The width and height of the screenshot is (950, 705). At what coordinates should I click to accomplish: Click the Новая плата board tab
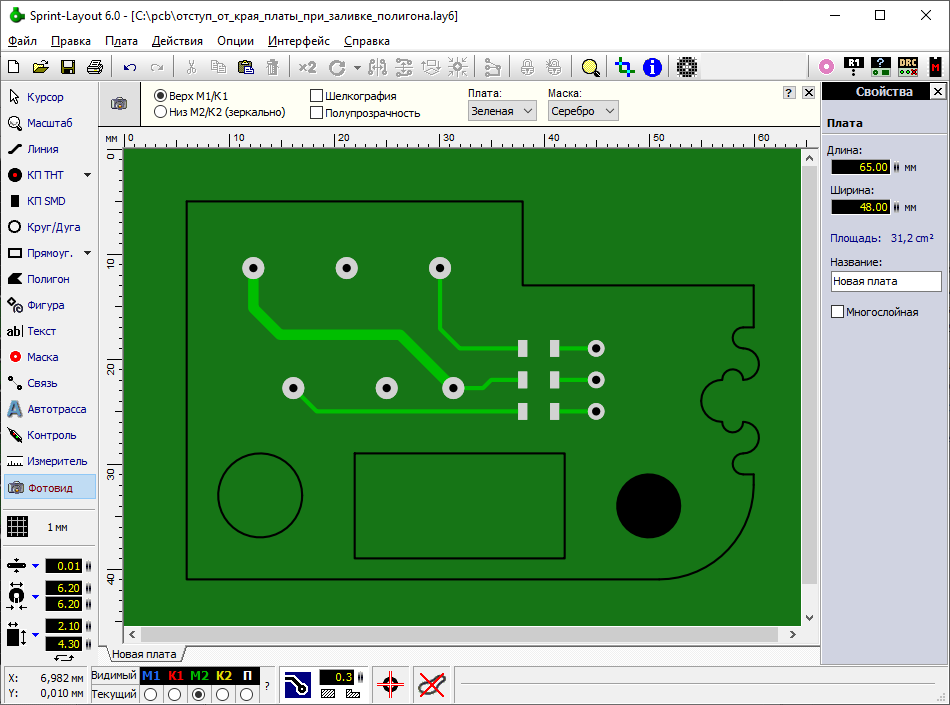click(143, 654)
